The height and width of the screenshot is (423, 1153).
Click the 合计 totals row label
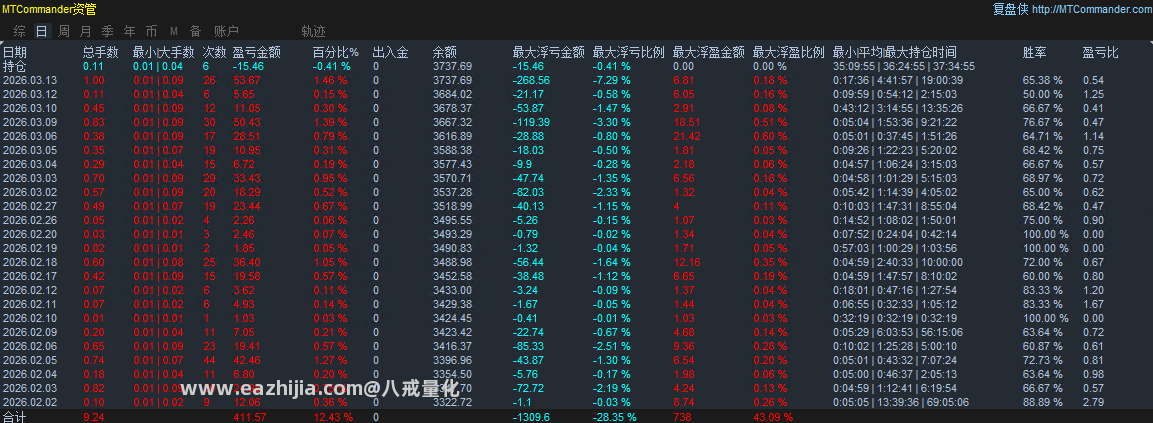point(15,417)
